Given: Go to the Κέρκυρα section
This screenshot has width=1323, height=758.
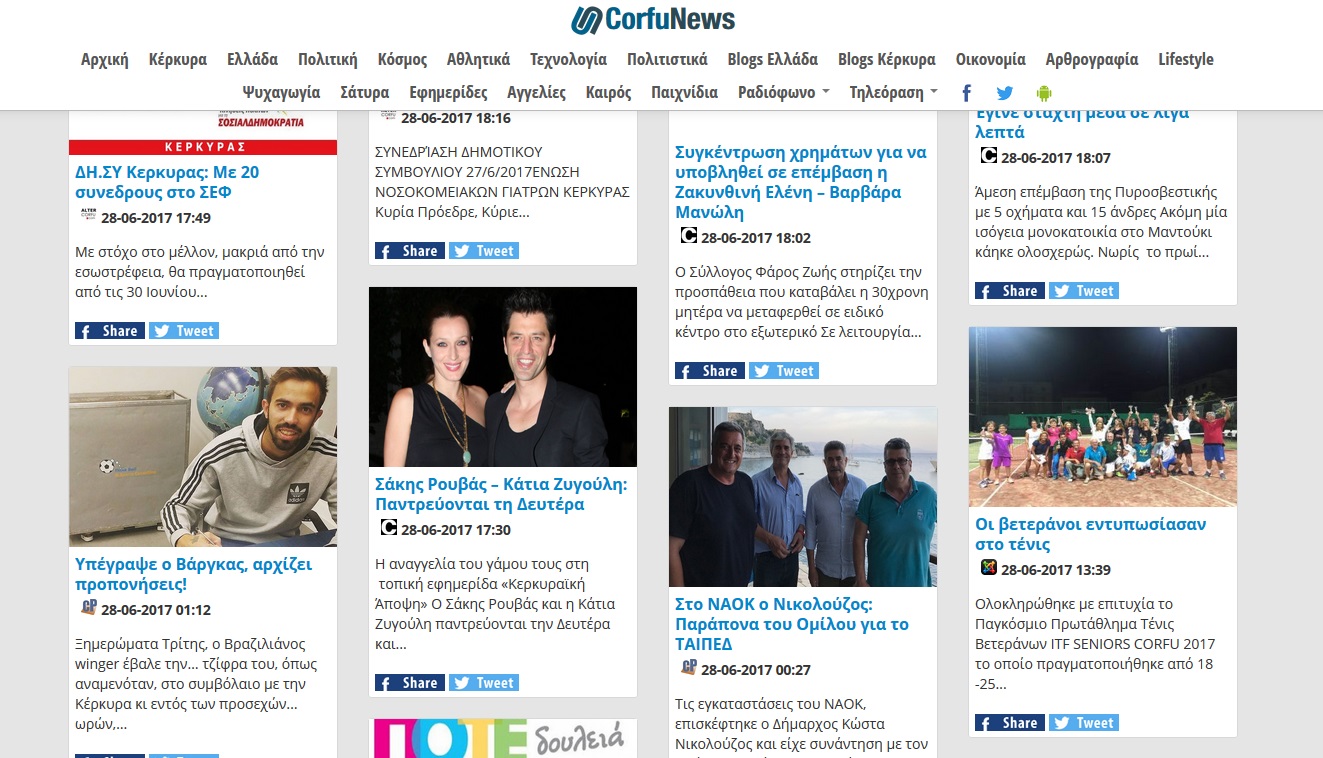Looking at the screenshot, I should (x=178, y=59).
